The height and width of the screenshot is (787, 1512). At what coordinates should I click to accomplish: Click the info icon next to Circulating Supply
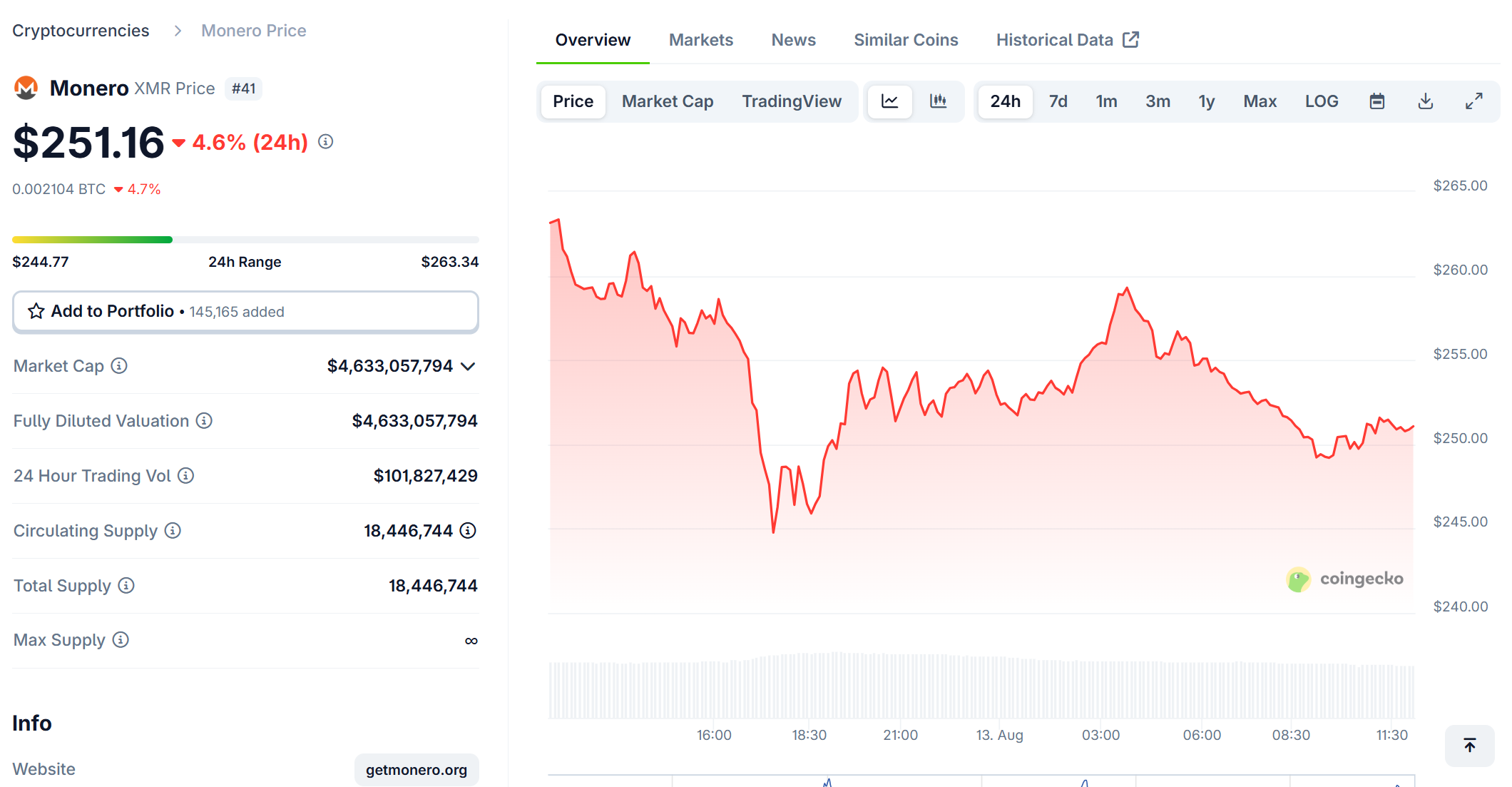(x=172, y=531)
